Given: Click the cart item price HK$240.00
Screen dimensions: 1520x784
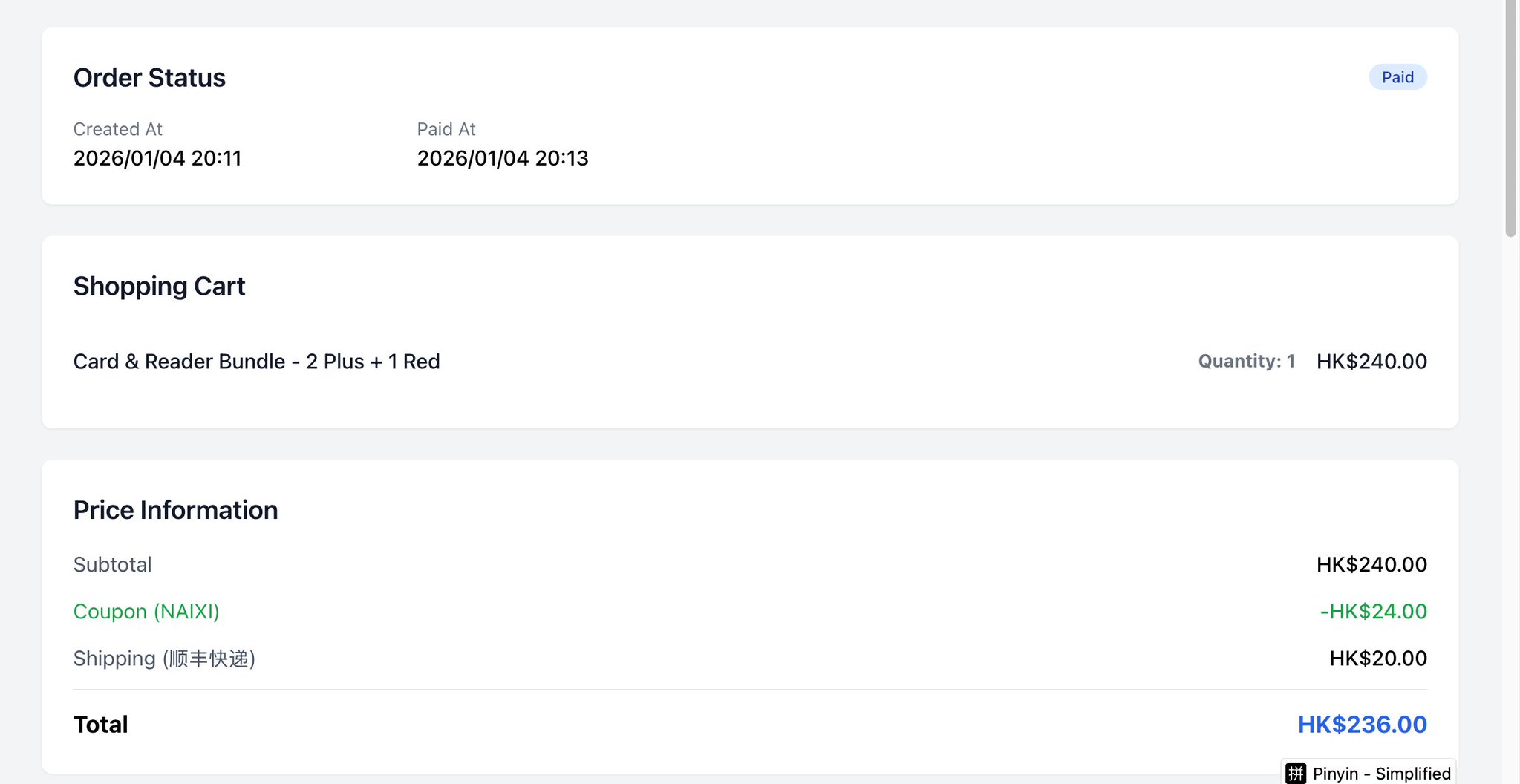Looking at the screenshot, I should [1371, 362].
